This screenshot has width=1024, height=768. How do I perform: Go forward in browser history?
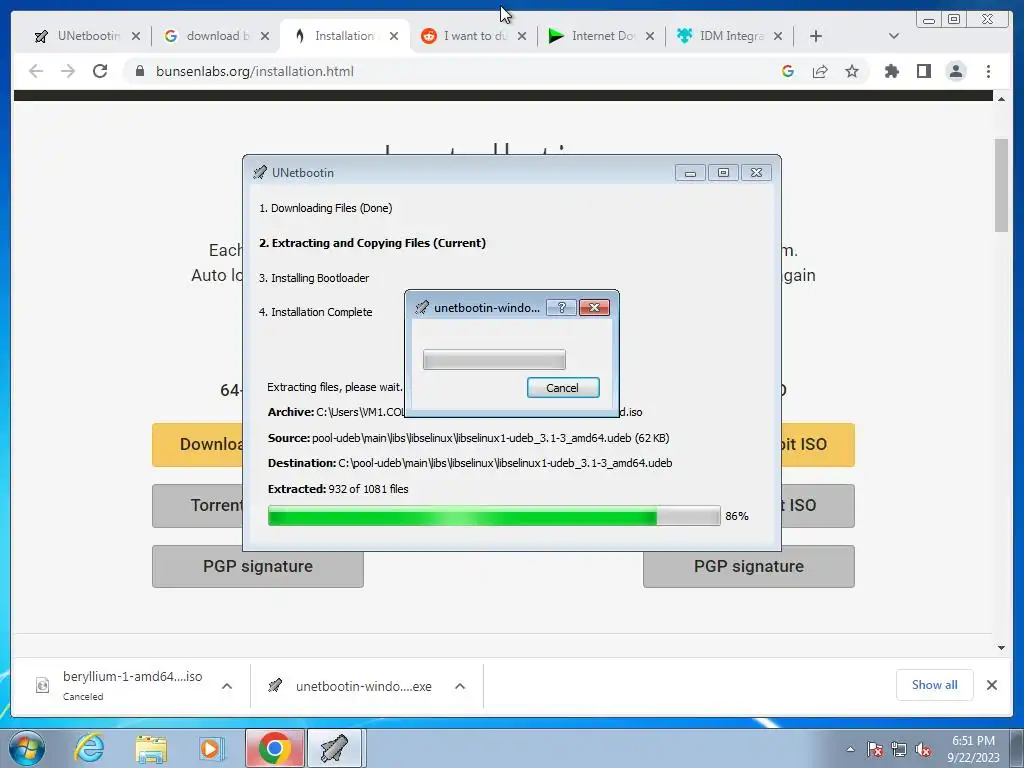(x=68, y=71)
